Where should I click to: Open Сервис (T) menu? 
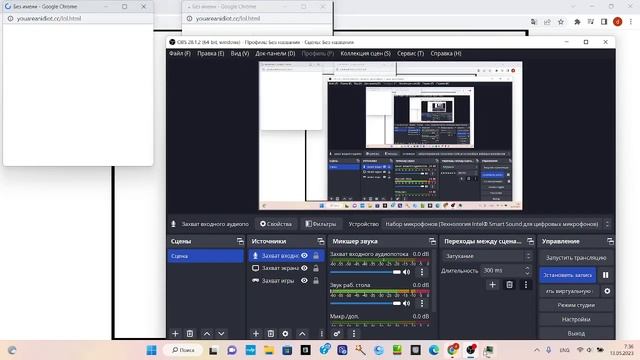(x=410, y=53)
